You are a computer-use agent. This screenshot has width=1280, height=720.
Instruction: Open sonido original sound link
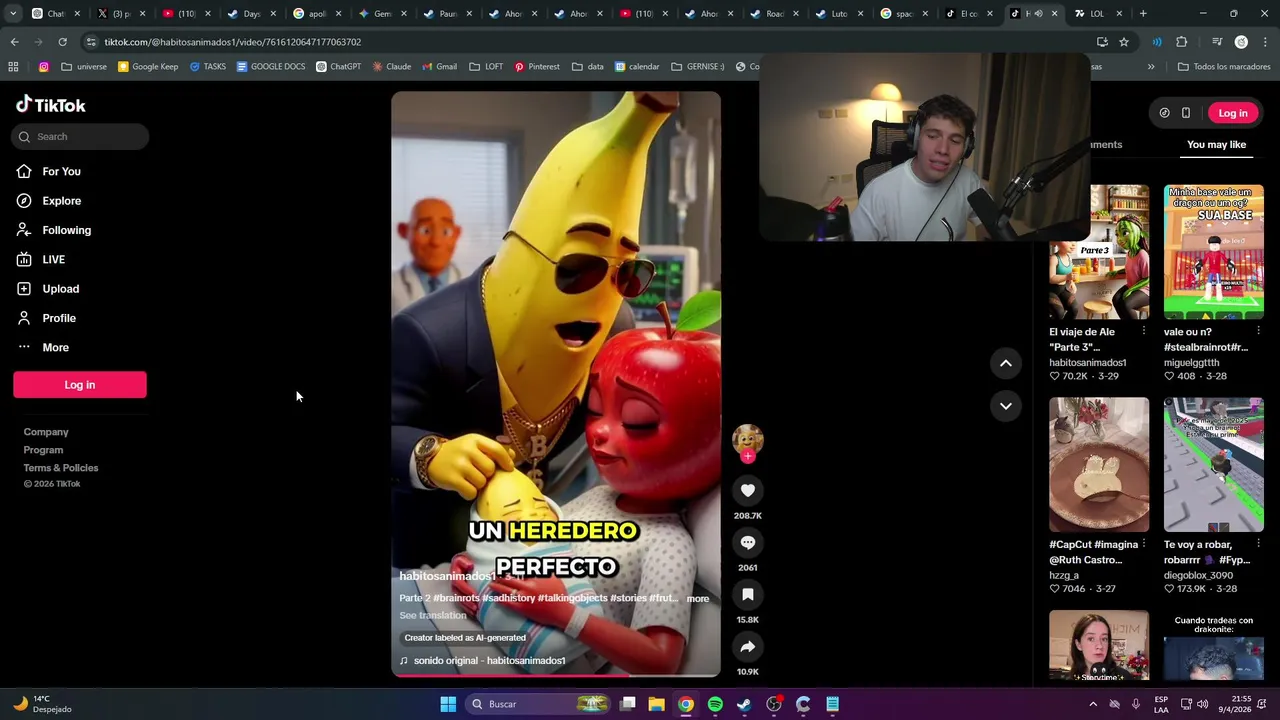pos(483,661)
